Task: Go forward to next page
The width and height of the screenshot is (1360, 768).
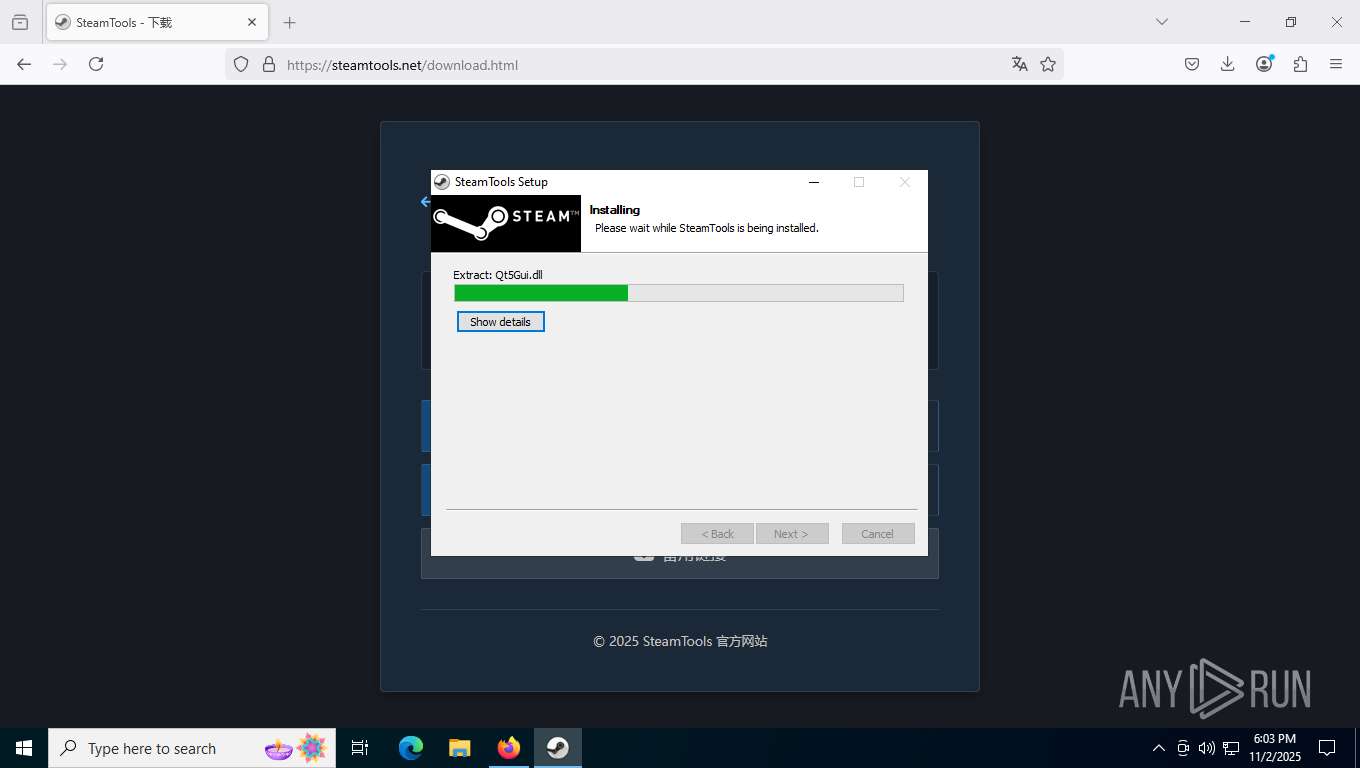Action: (60, 64)
